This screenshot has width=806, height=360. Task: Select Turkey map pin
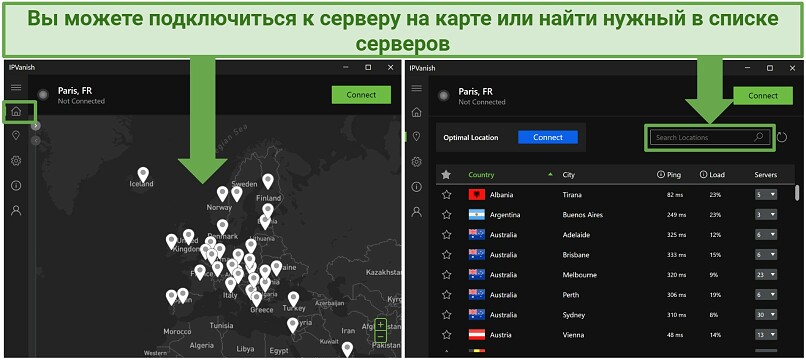click(x=293, y=299)
